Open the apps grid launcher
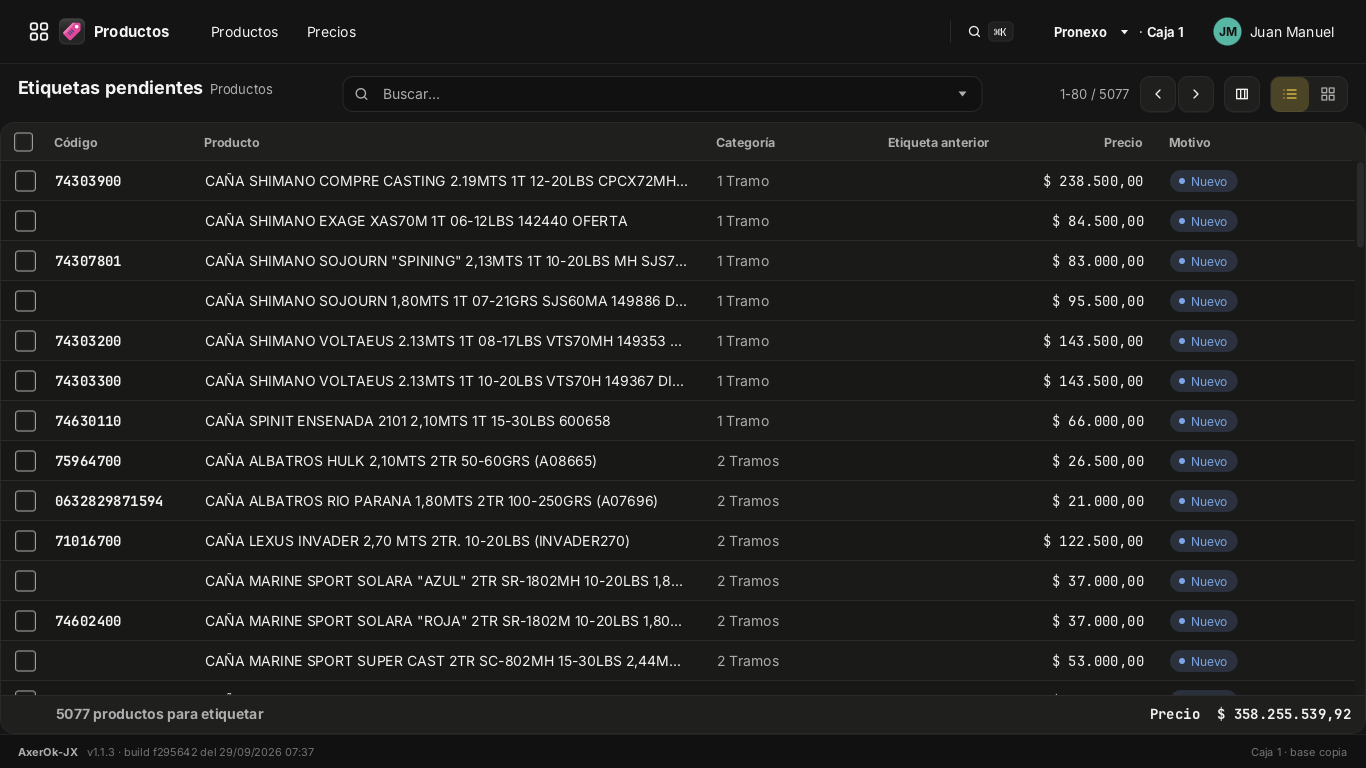 [39, 32]
